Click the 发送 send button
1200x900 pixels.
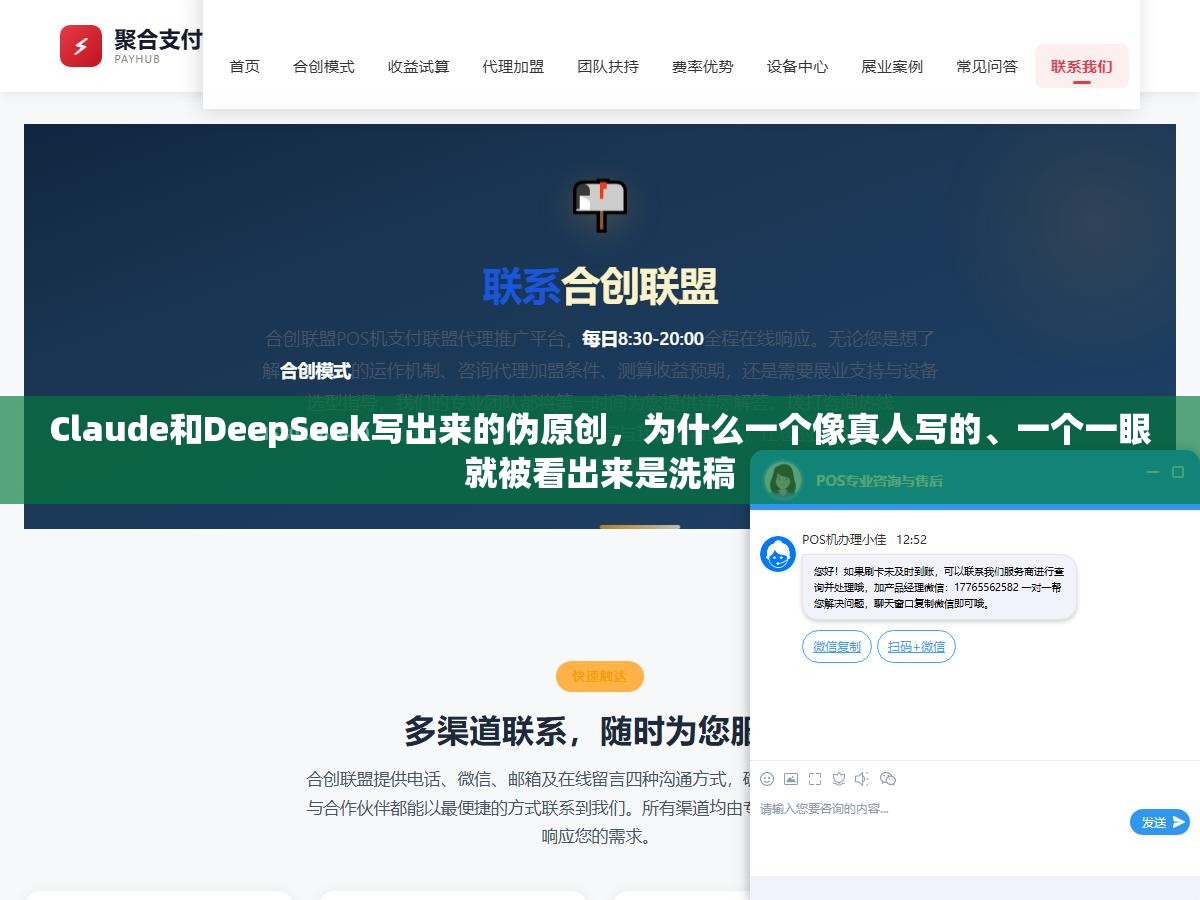point(1160,822)
